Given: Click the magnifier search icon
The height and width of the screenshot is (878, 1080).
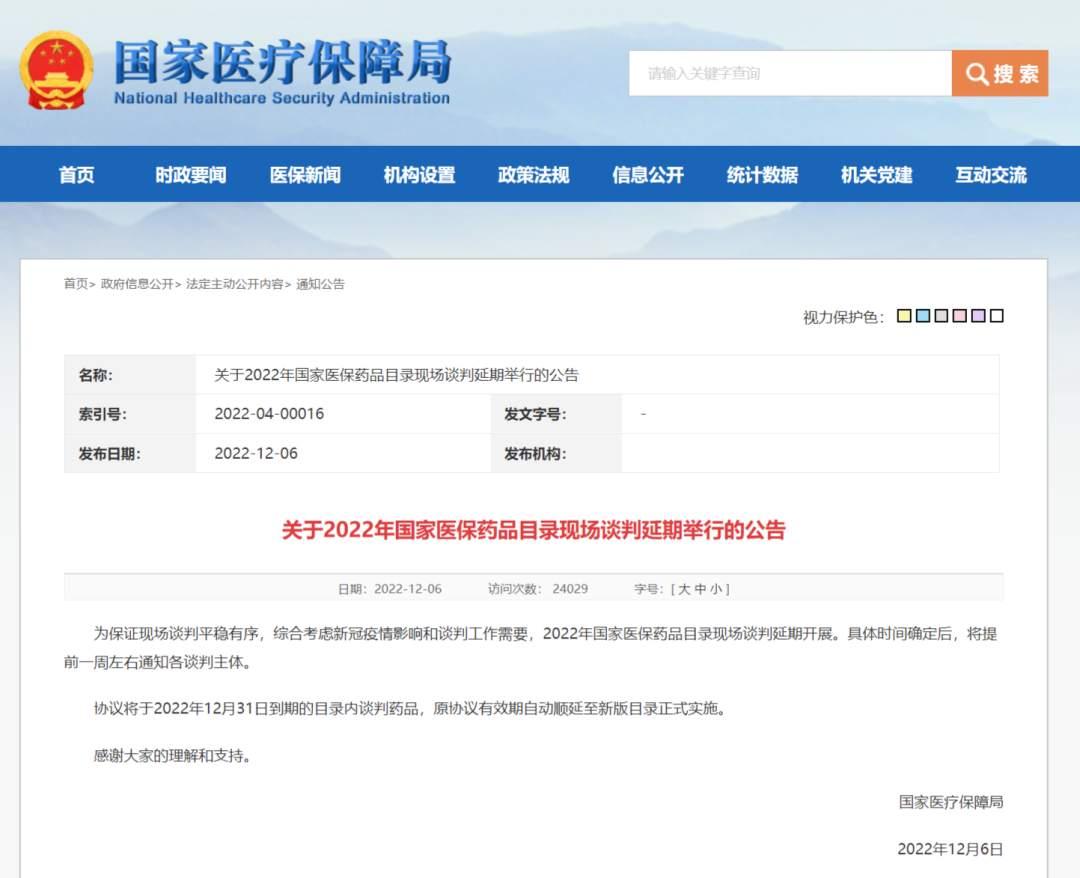Looking at the screenshot, I should (x=977, y=73).
